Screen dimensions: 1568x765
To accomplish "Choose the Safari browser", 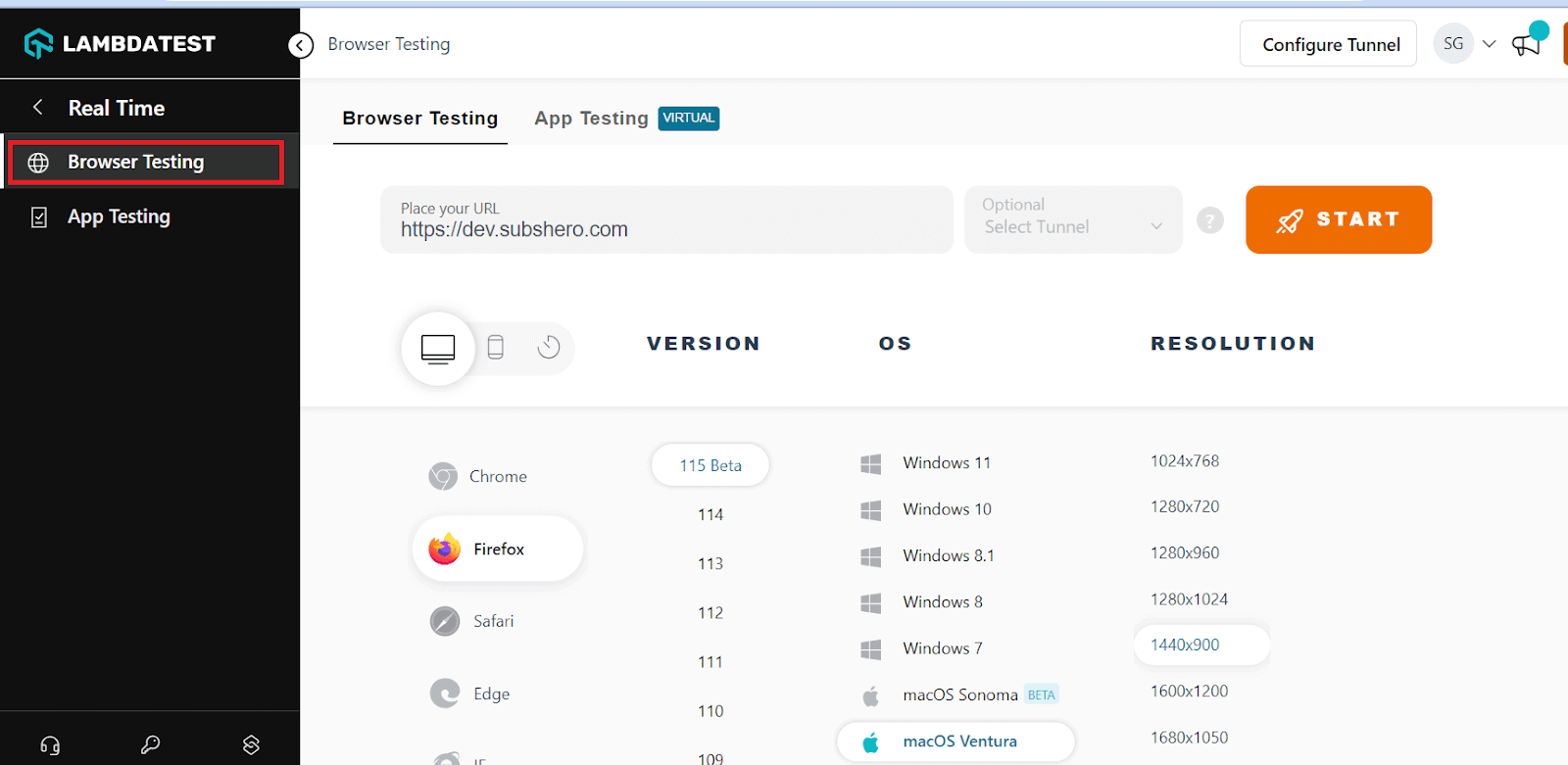I will (x=471, y=621).
